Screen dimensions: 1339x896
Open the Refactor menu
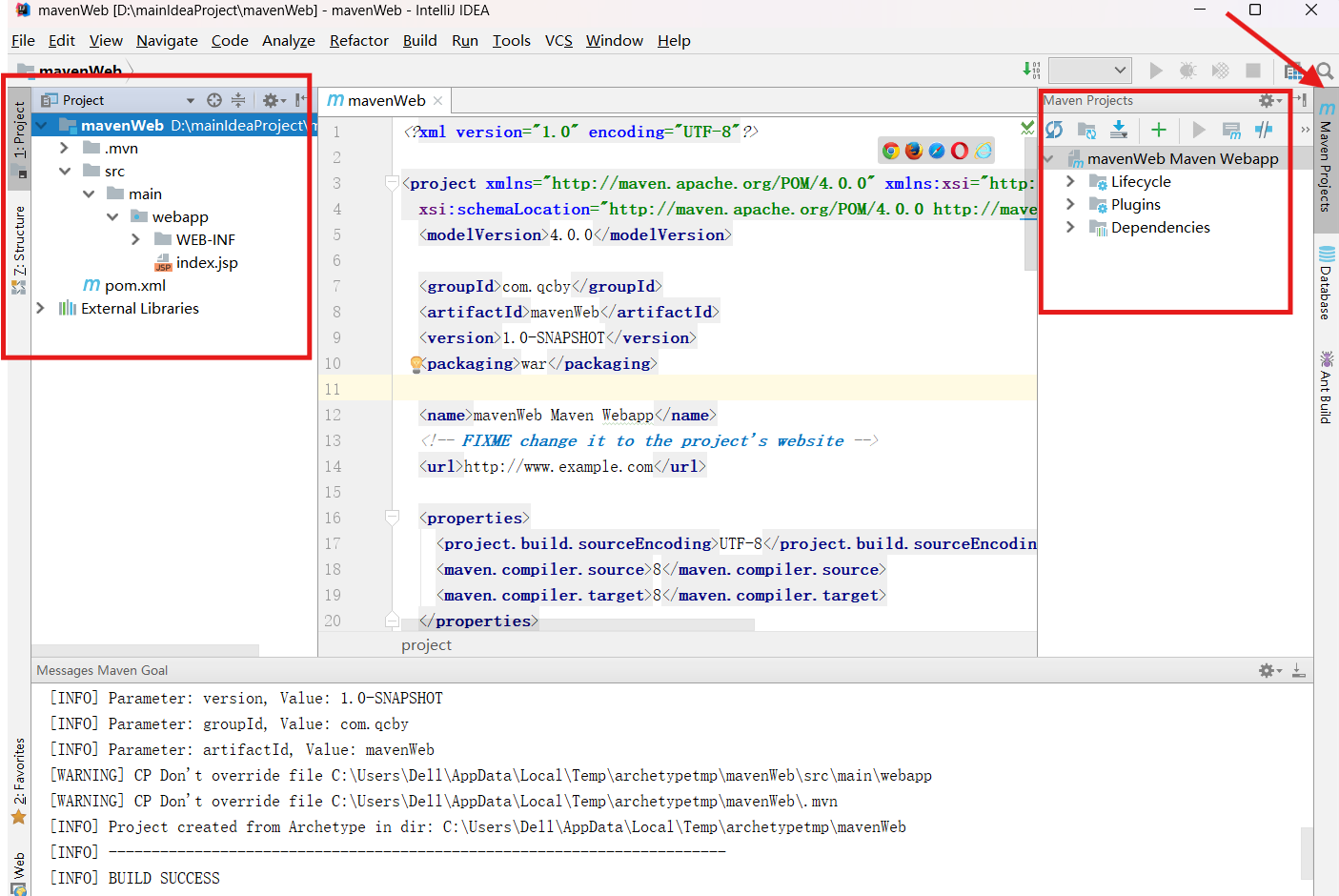(359, 41)
